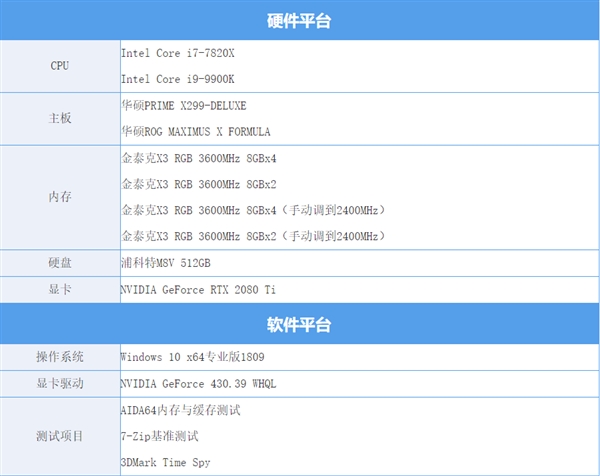Select the 8GBx2（手动调到2400MHz）memory line
The width and height of the screenshot is (600, 476).
tap(253, 236)
